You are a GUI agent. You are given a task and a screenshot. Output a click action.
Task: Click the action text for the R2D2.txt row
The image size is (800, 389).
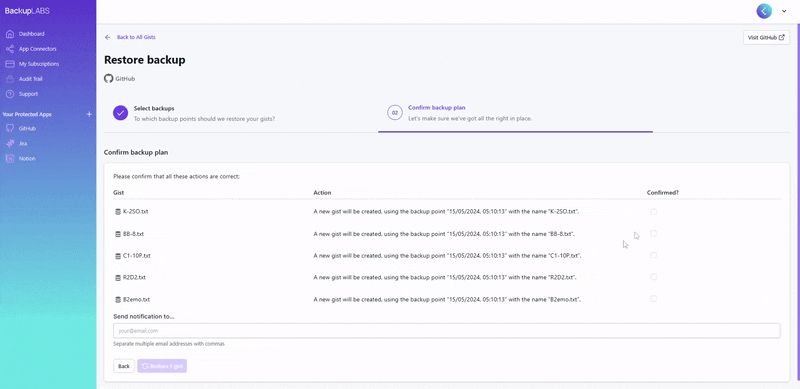[445, 278]
